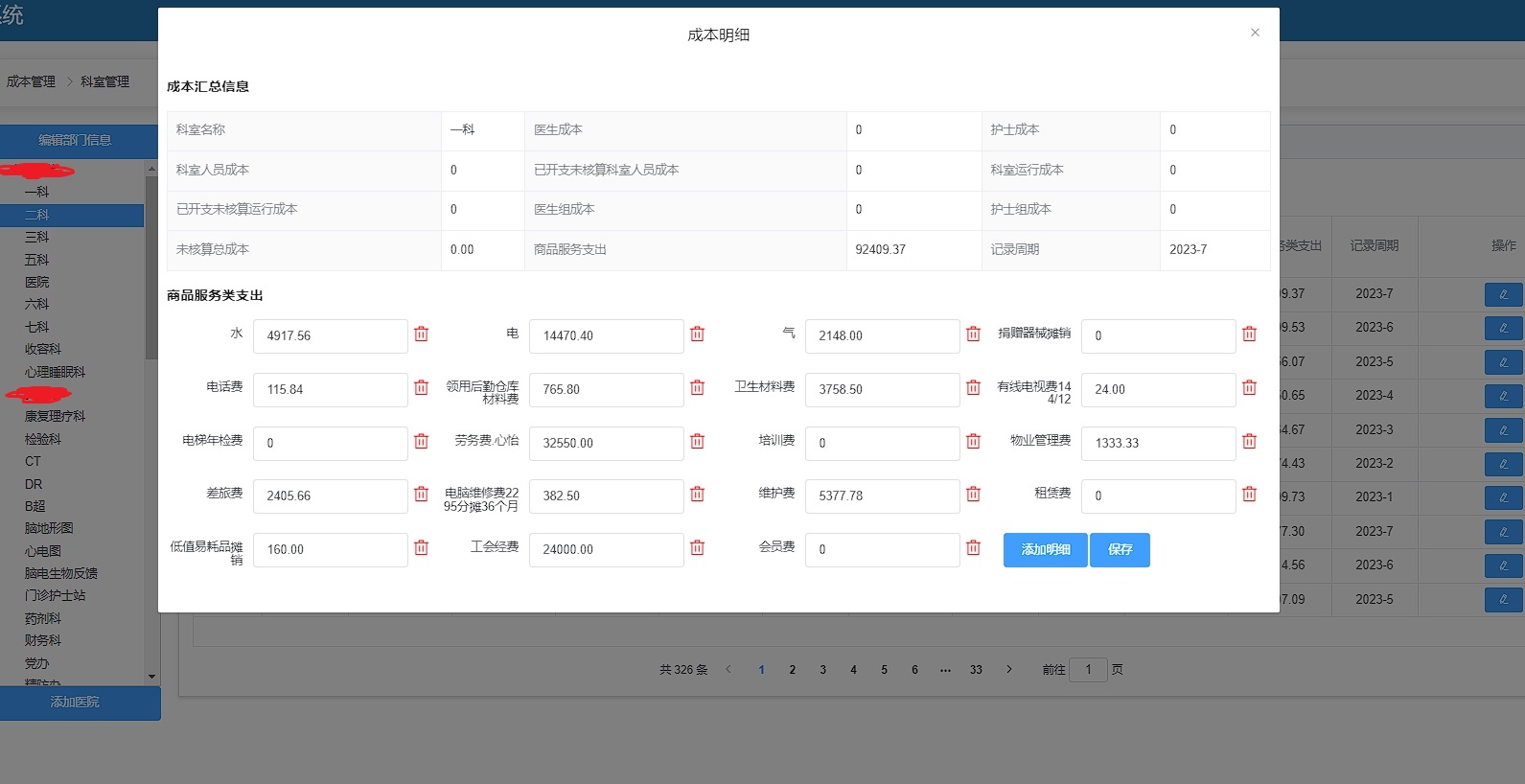Edit the 2023-4 table row

tap(1503, 396)
